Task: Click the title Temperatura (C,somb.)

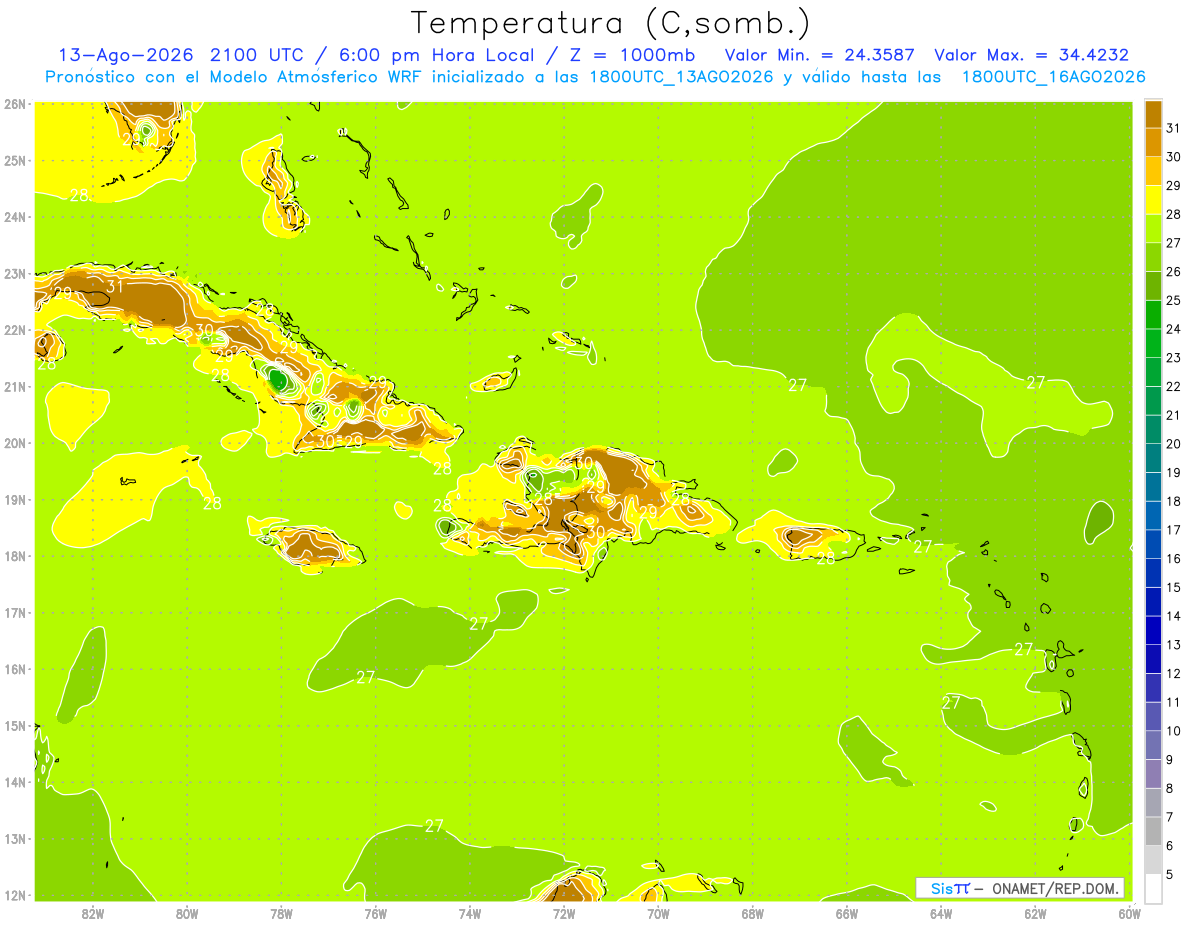Action: [610, 23]
